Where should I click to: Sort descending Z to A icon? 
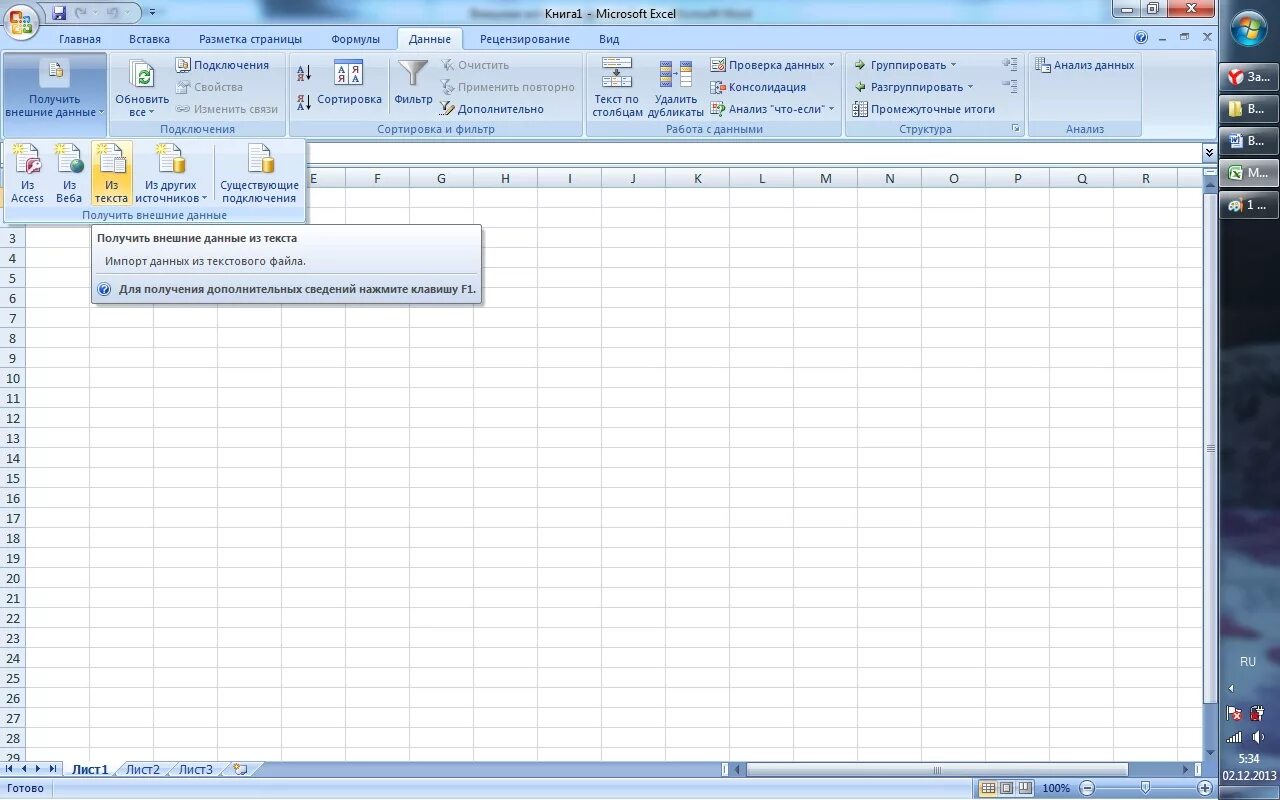[x=305, y=102]
